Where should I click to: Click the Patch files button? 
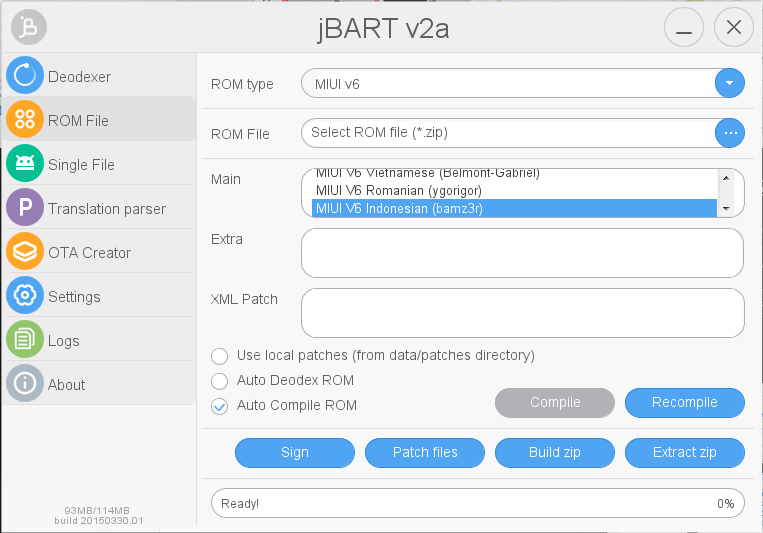(425, 453)
